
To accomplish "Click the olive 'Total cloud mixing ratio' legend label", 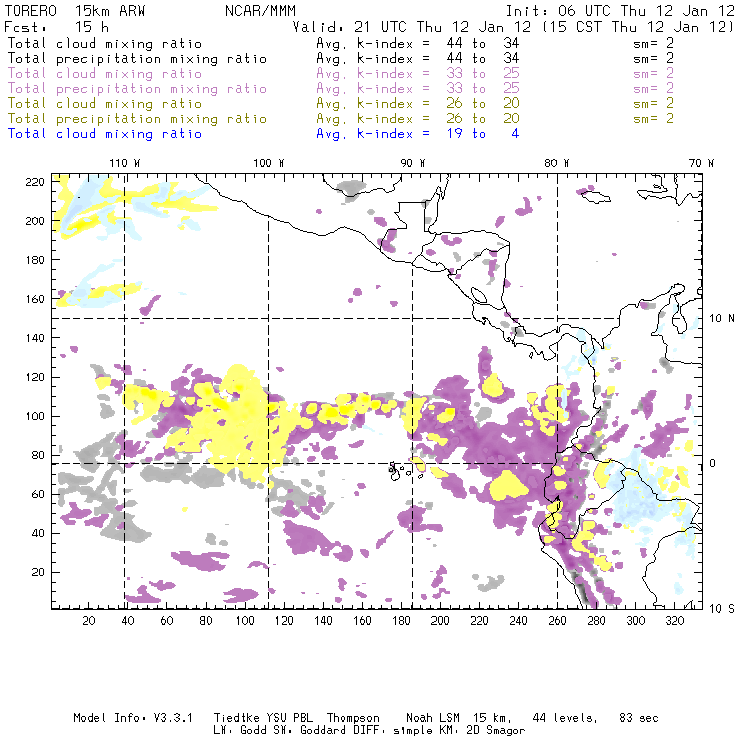I will coord(105,103).
